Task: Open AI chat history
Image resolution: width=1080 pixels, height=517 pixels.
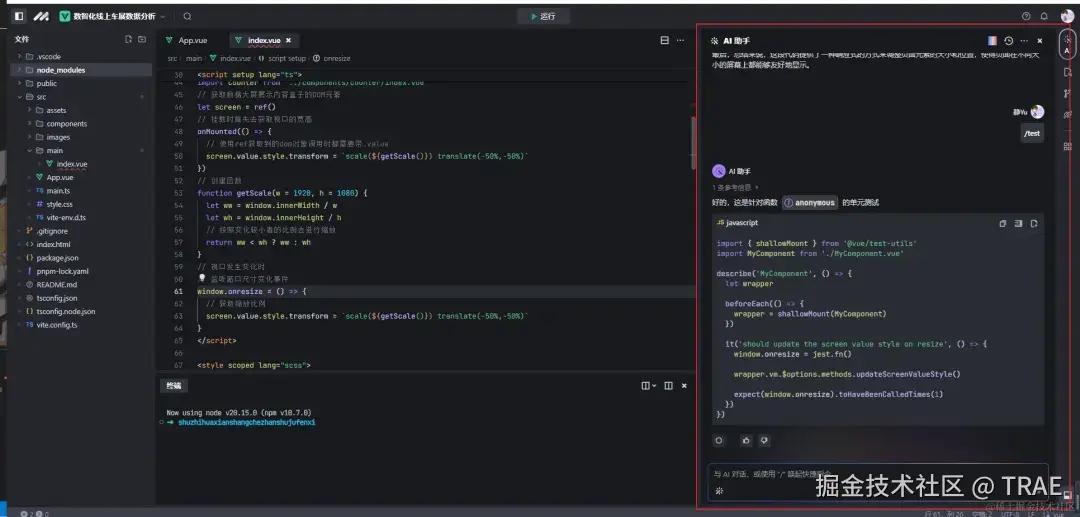Action: [x=1008, y=41]
